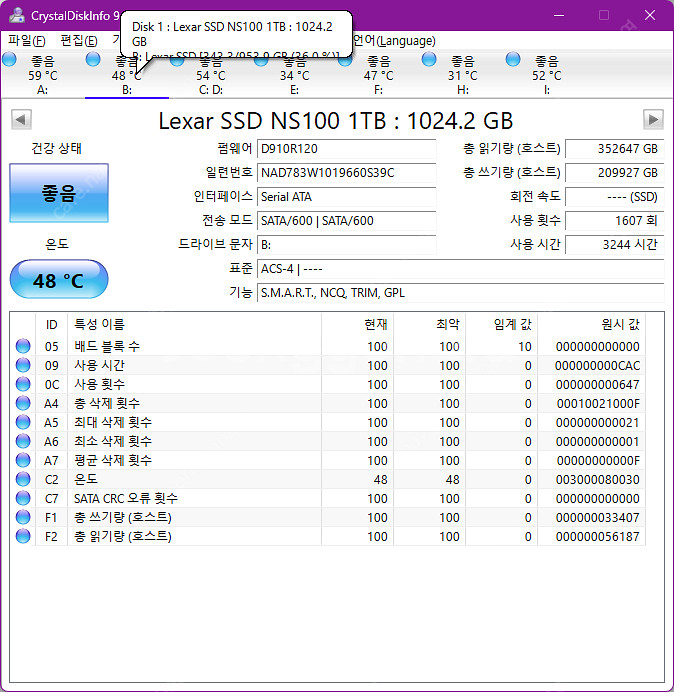Click the status orb of attribute 05

[23, 346]
